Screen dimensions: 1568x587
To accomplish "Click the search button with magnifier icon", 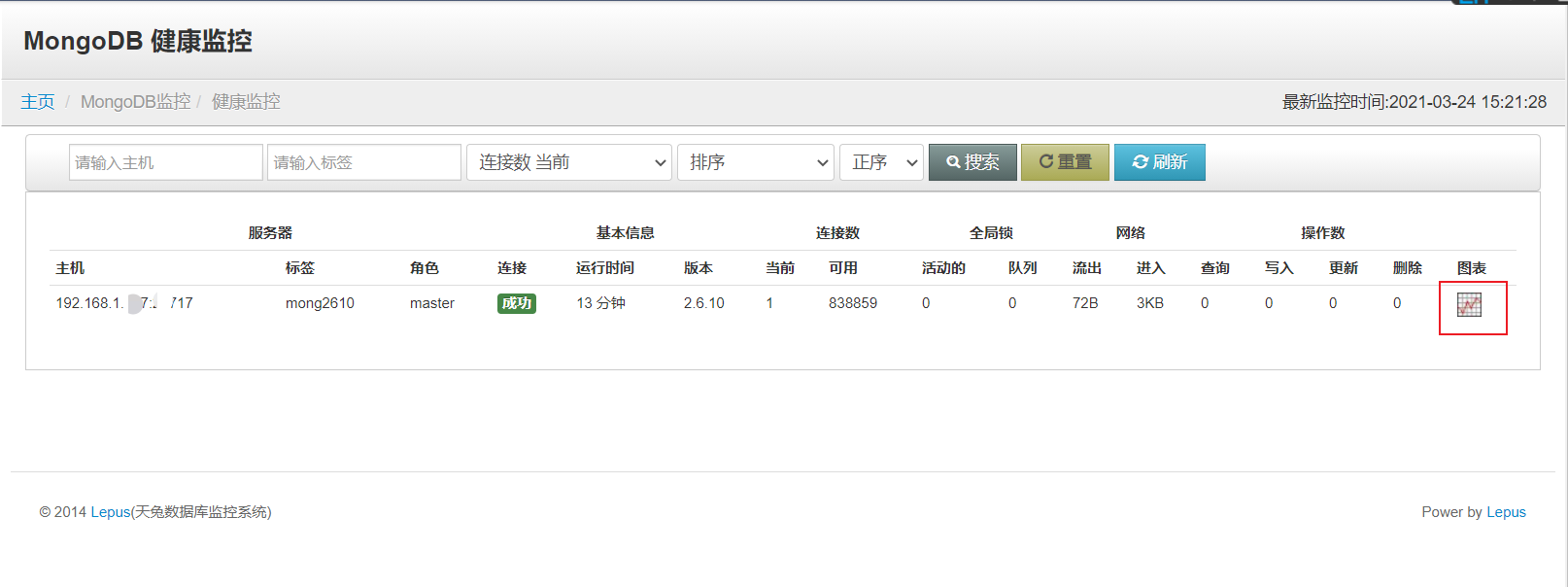I will 972,162.
